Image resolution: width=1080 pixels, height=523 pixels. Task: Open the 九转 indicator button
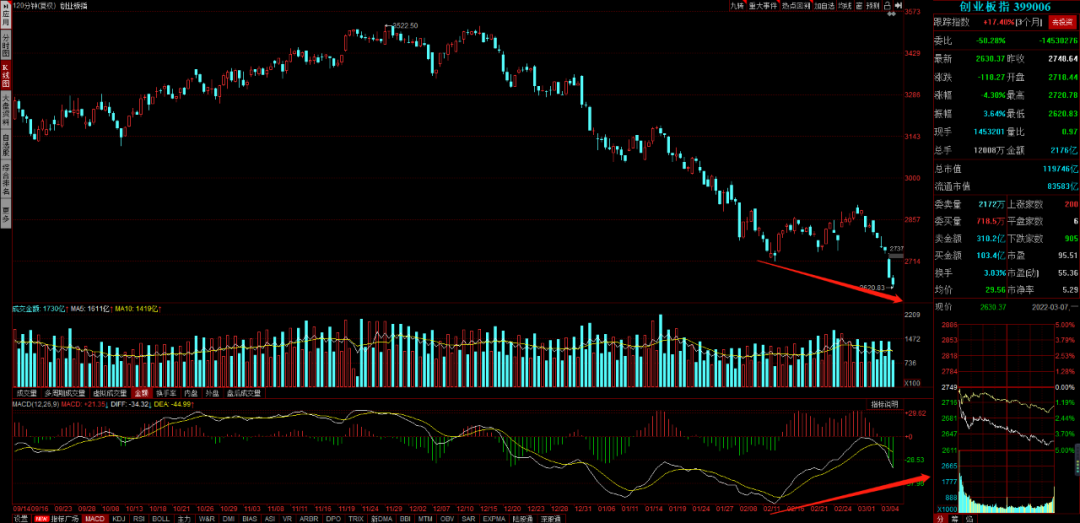pos(738,6)
